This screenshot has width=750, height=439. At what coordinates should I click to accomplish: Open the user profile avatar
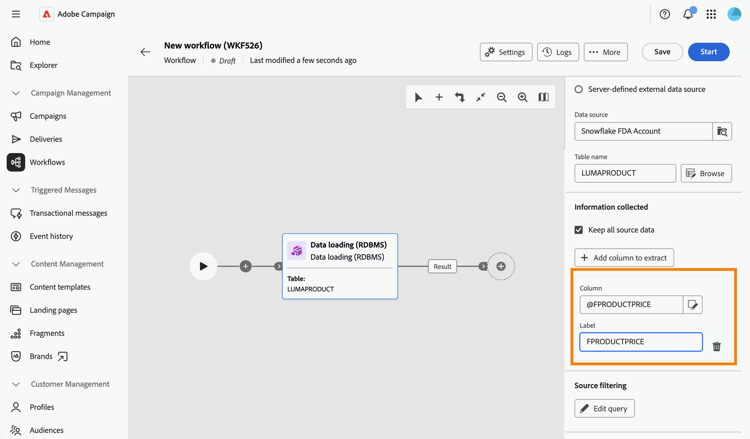(734, 14)
